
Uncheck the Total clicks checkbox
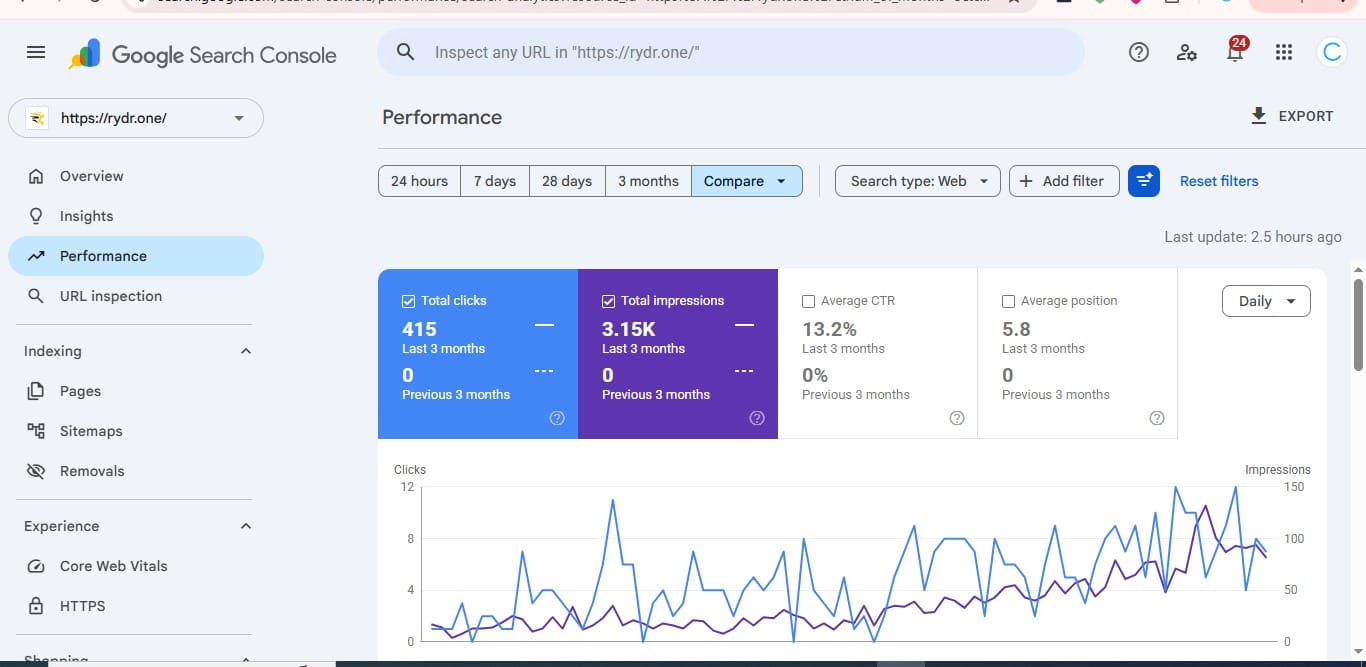[x=408, y=301]
